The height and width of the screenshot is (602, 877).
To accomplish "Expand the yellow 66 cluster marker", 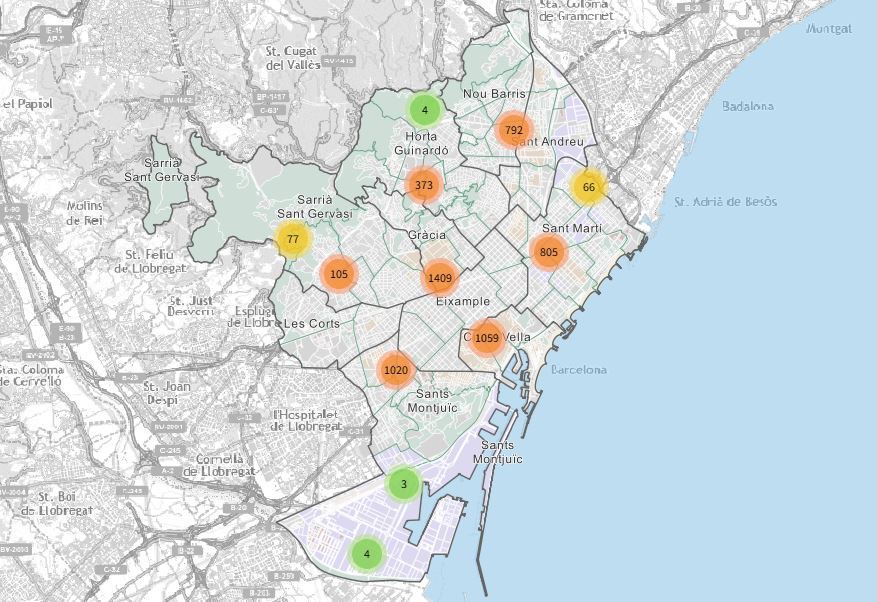I will 589,187.
